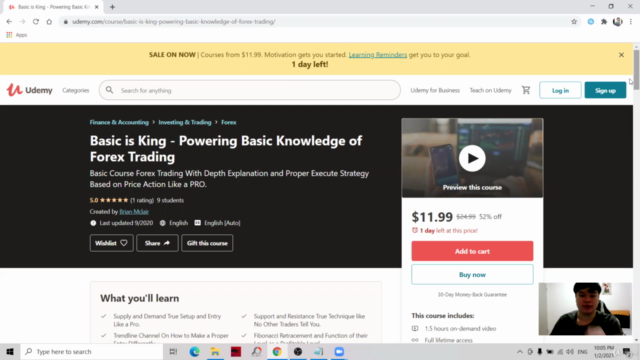This screenshot has width=640, height=360.
Task: Bookmark this page with star icon
Action: pyautogui.click(x=574, y=22)
